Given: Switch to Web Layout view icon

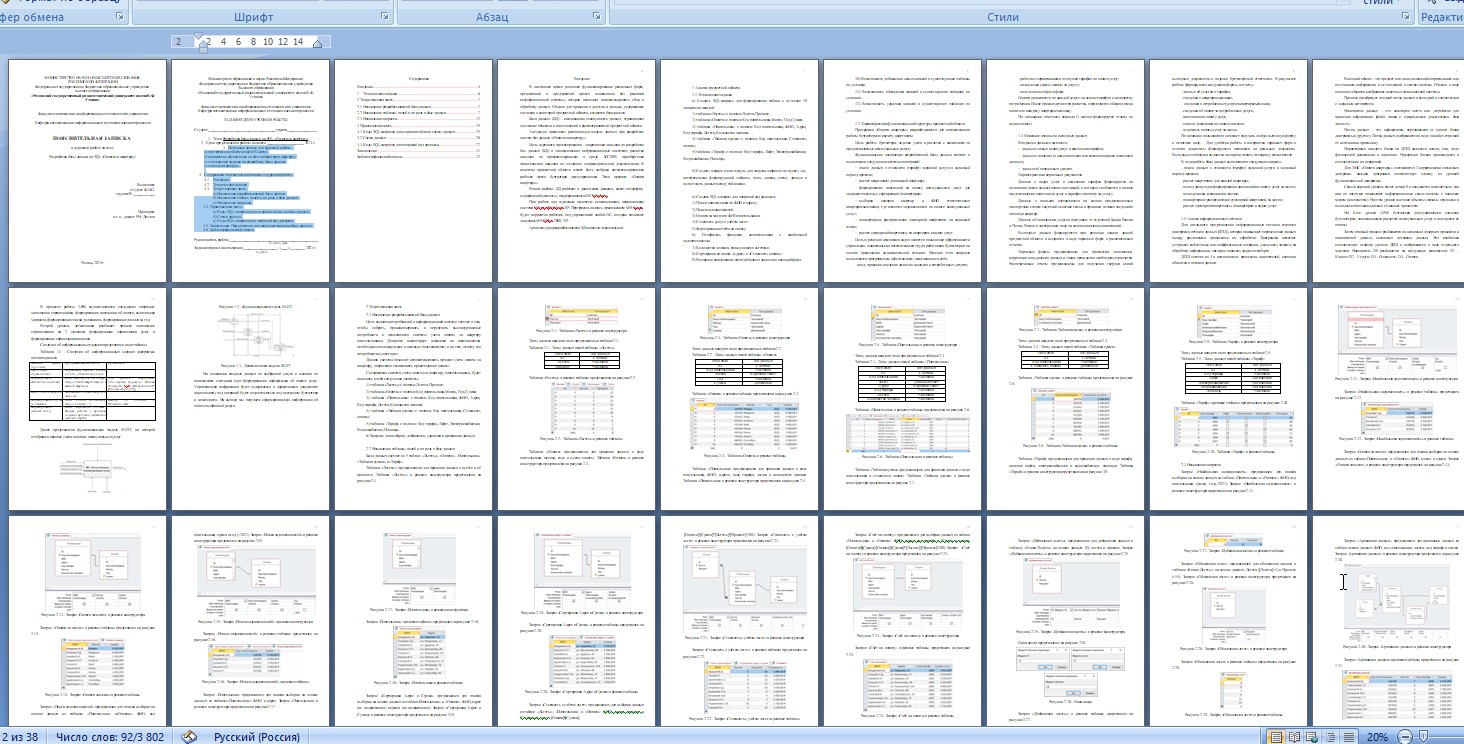Looking at the screenshot, I should click(x=1310, y=736).
